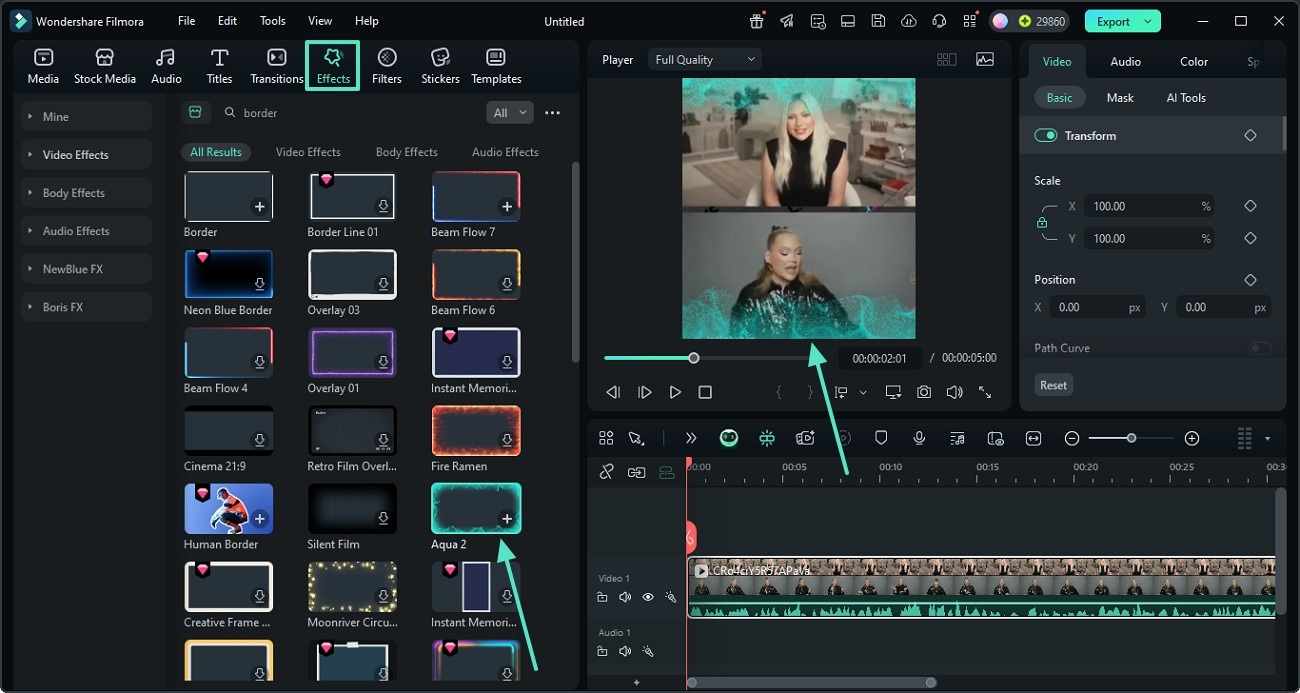The image size is (1300, 693).
Task: Add the Aqua 2 effect thumbnail
Action: coord(476,508)
